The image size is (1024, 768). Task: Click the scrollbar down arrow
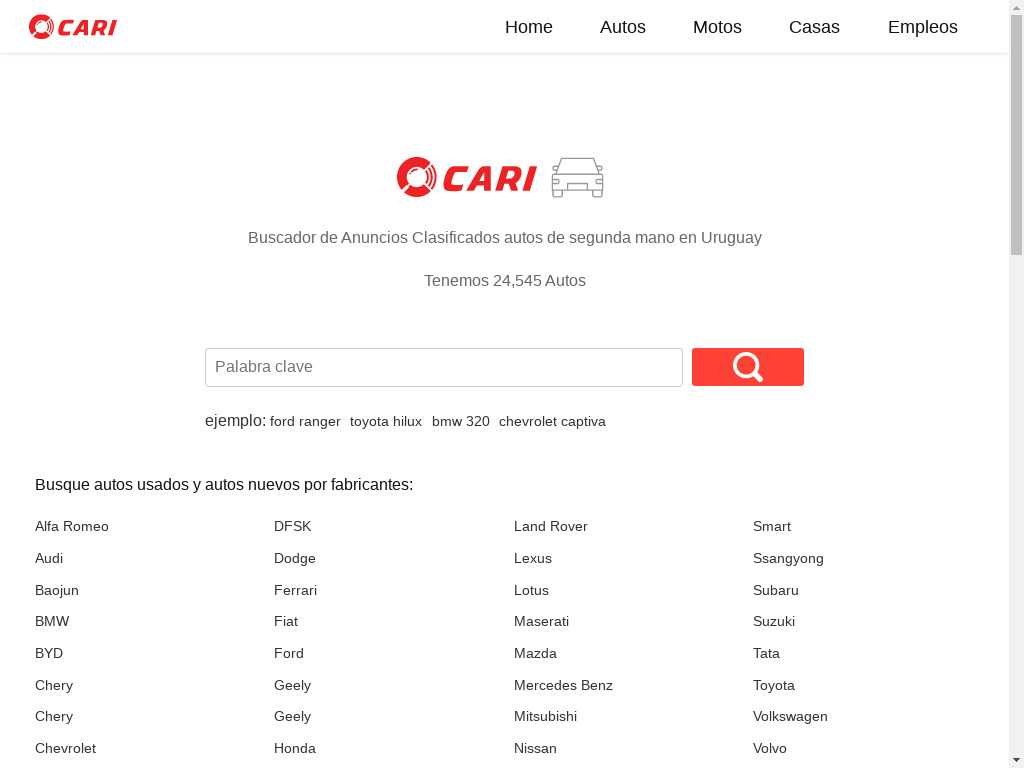click(1017, 761)
